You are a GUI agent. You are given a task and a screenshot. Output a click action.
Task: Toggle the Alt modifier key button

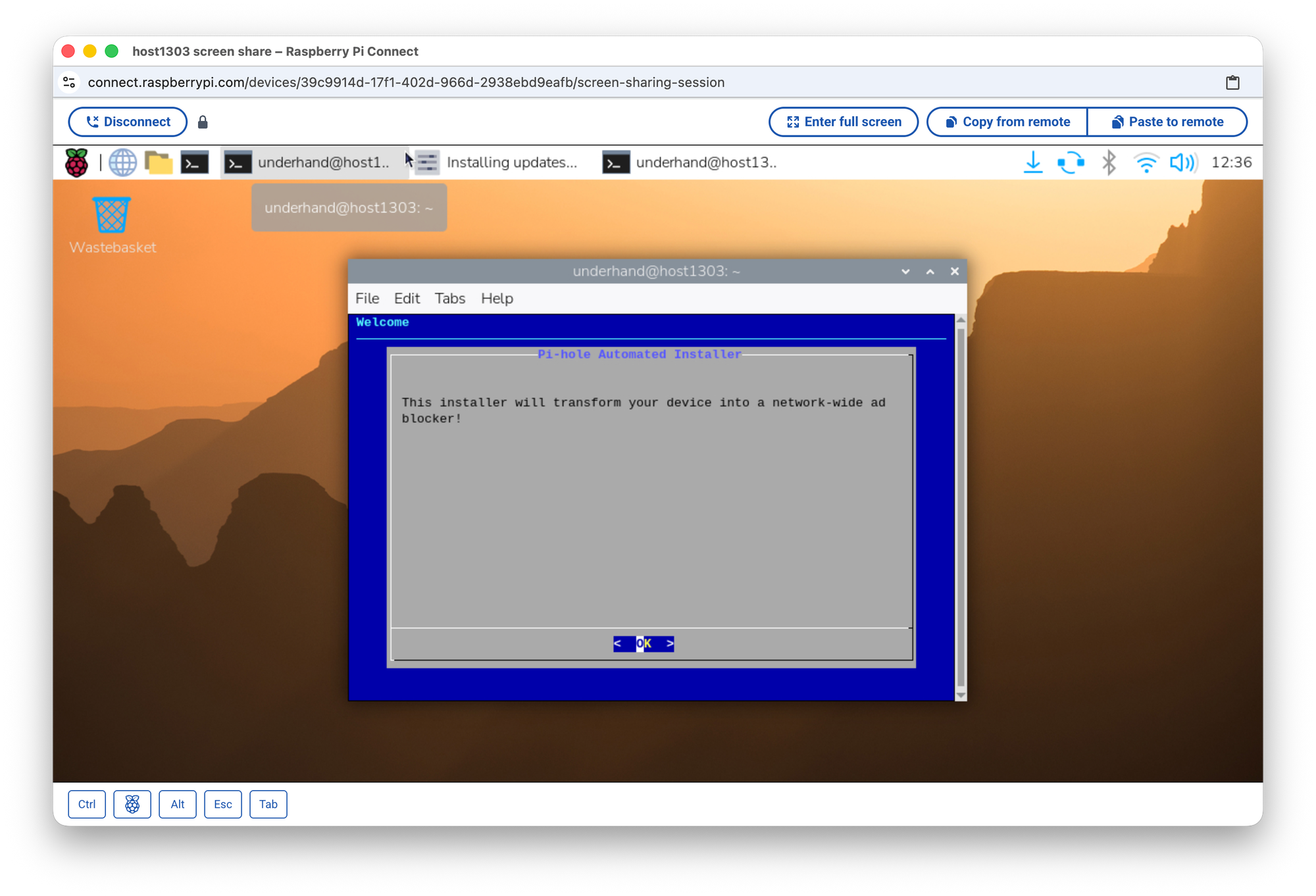[178, 804]
